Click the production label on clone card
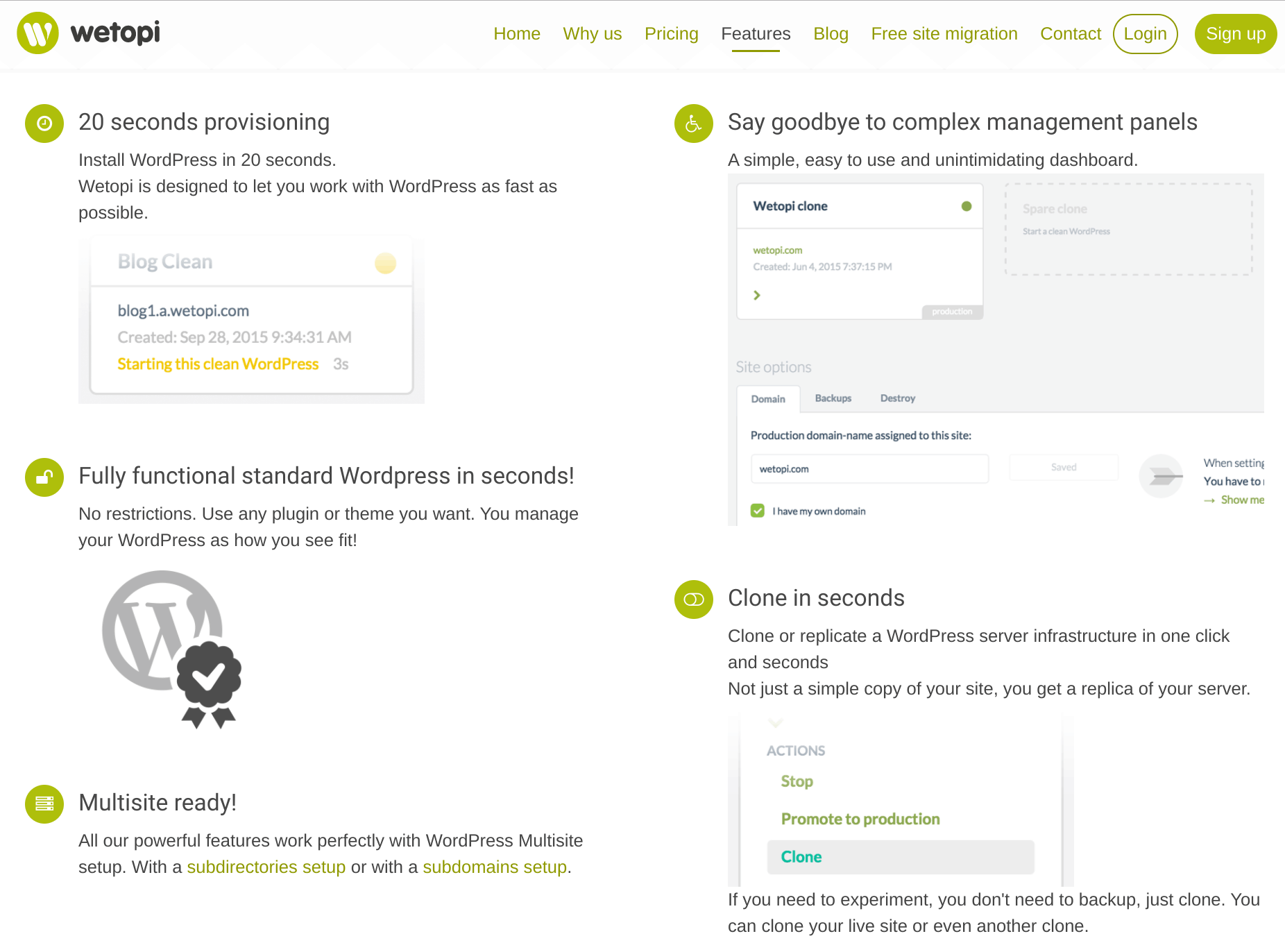1285x952 pixels. (x=952, y=312)
